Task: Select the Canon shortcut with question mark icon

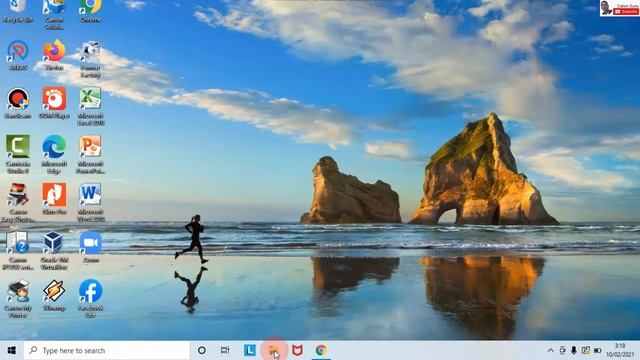Action: pyautogui.click(x=18, y=251)
